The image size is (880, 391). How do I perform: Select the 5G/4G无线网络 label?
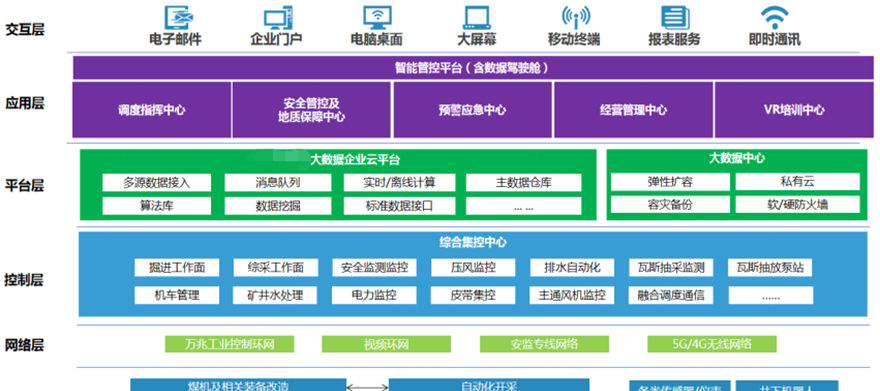tap(712, 344)
